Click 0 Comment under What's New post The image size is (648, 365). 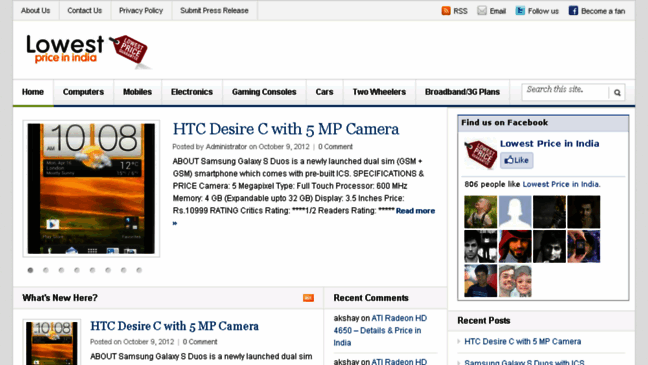click(200, 342)
